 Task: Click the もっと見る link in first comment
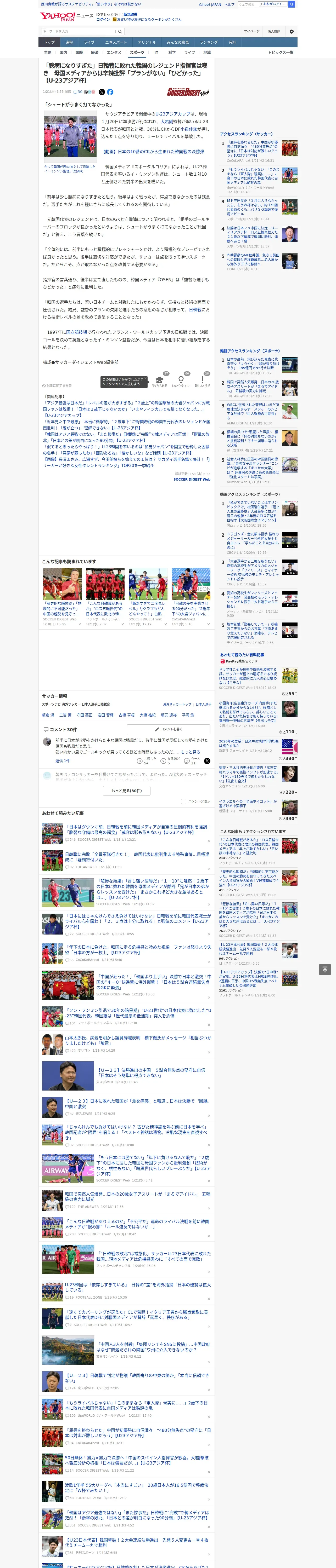190,752
